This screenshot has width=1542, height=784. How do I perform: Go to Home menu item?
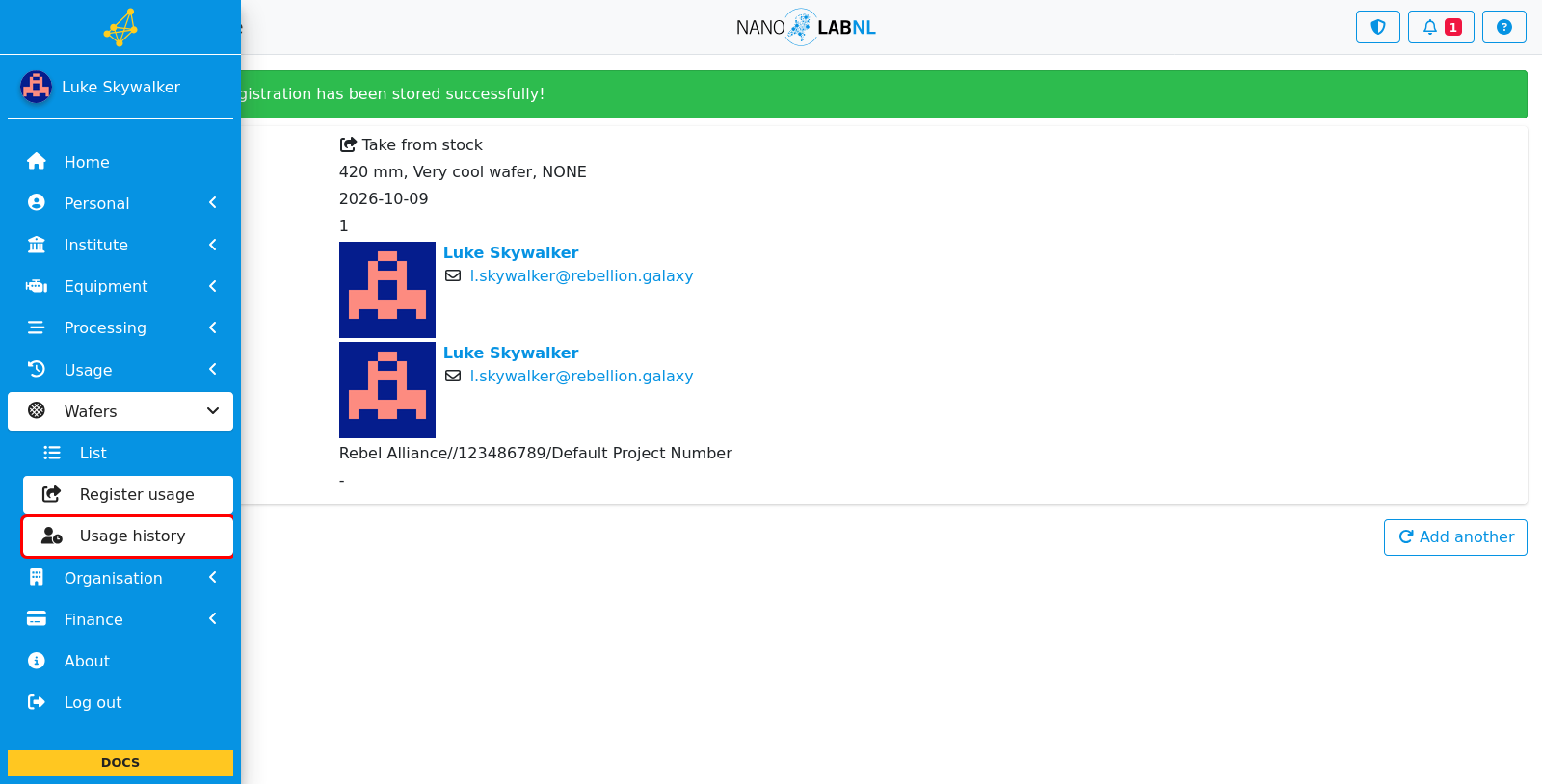click(120, 162)
